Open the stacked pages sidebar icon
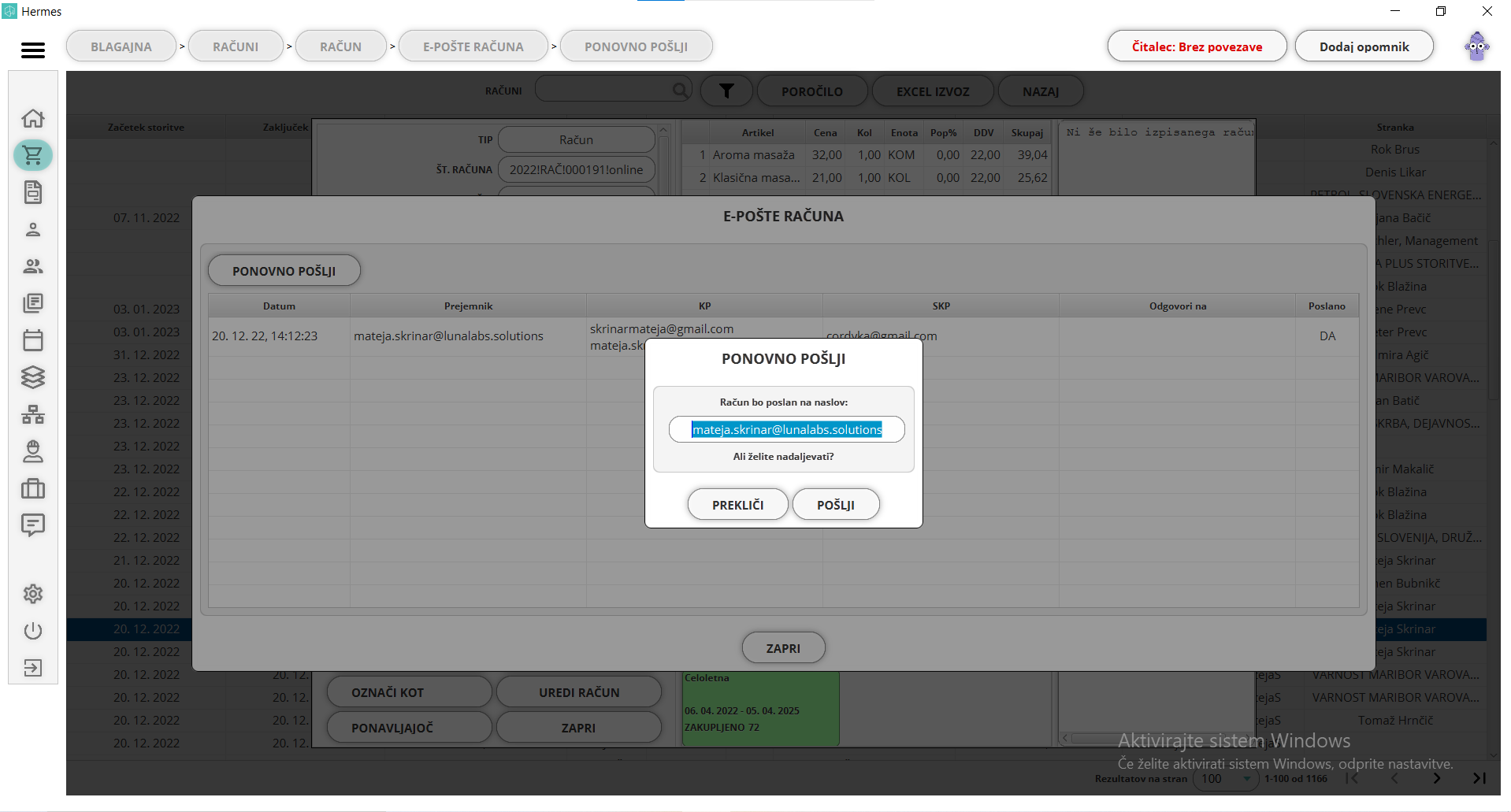The width and height of the screenshot is (1511, 812). [32, 303]
